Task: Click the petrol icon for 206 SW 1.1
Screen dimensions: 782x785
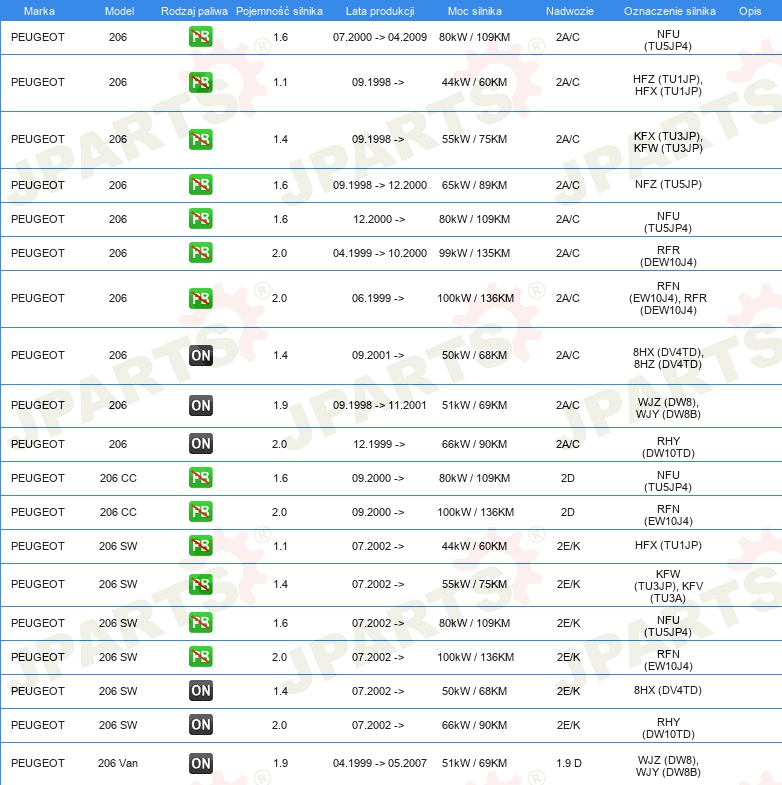Action: [200, 546]
